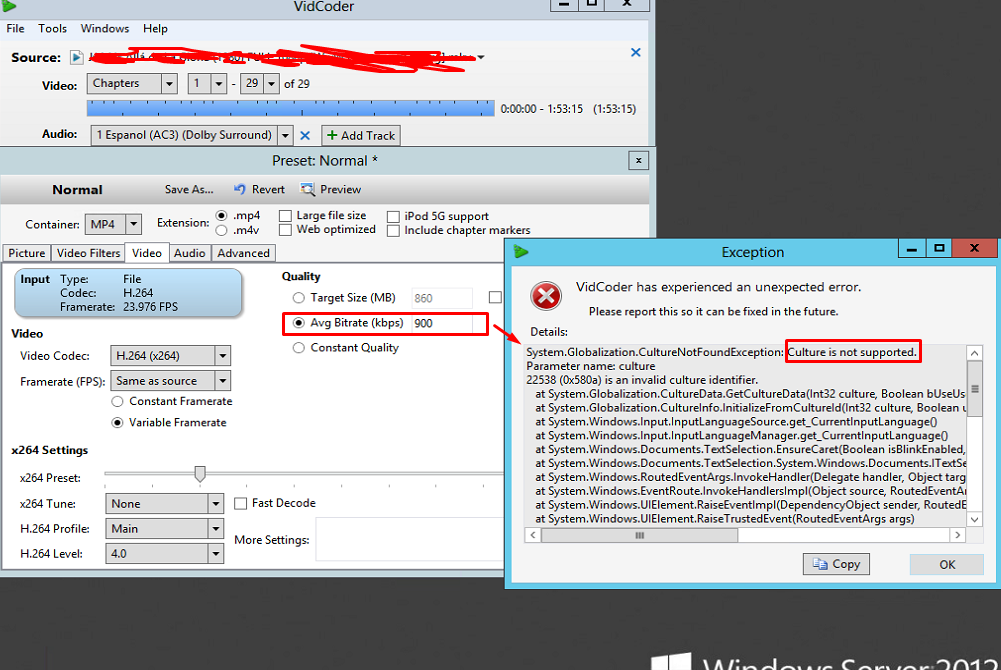Click the scroll up arrow in exception details
The image size is (1001, 670).
coord(974,354)
